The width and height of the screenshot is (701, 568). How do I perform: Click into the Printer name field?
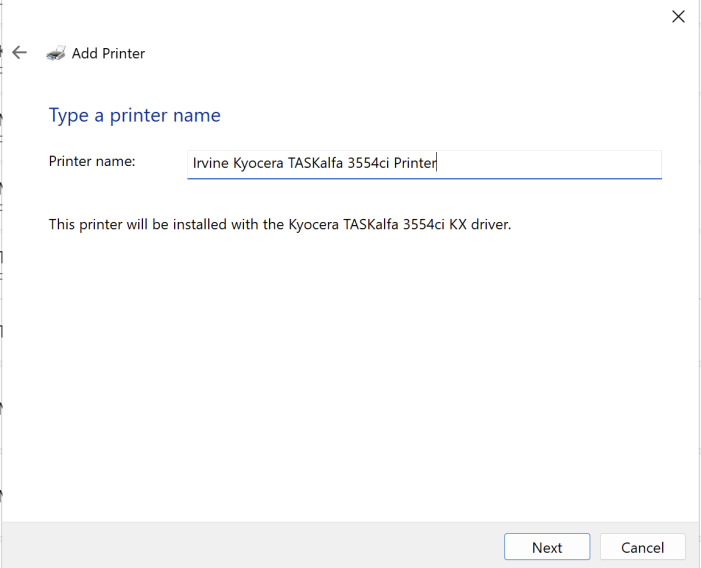coord(424,164)
